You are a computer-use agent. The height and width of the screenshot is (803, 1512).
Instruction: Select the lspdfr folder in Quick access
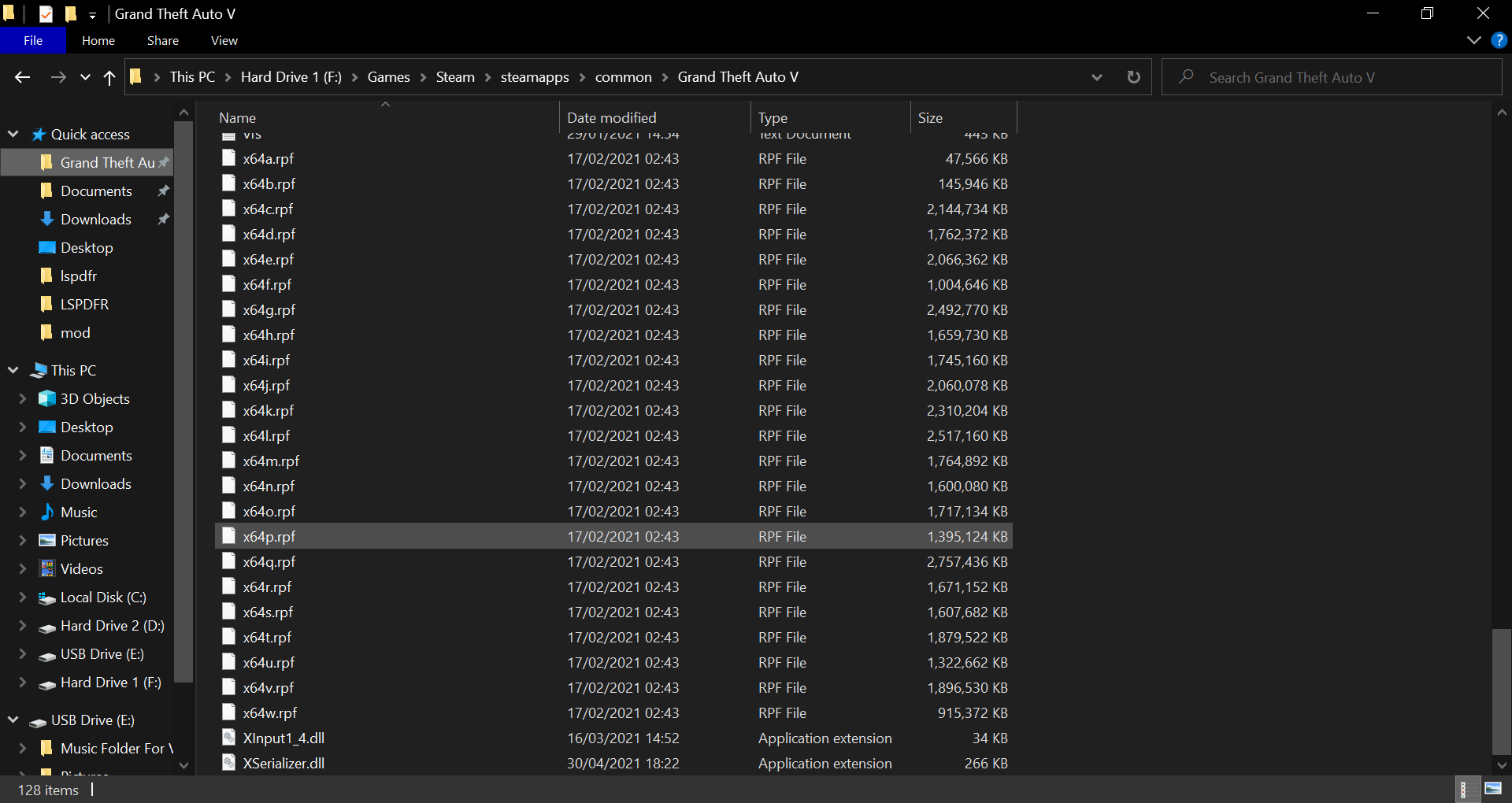click(79, 276)
